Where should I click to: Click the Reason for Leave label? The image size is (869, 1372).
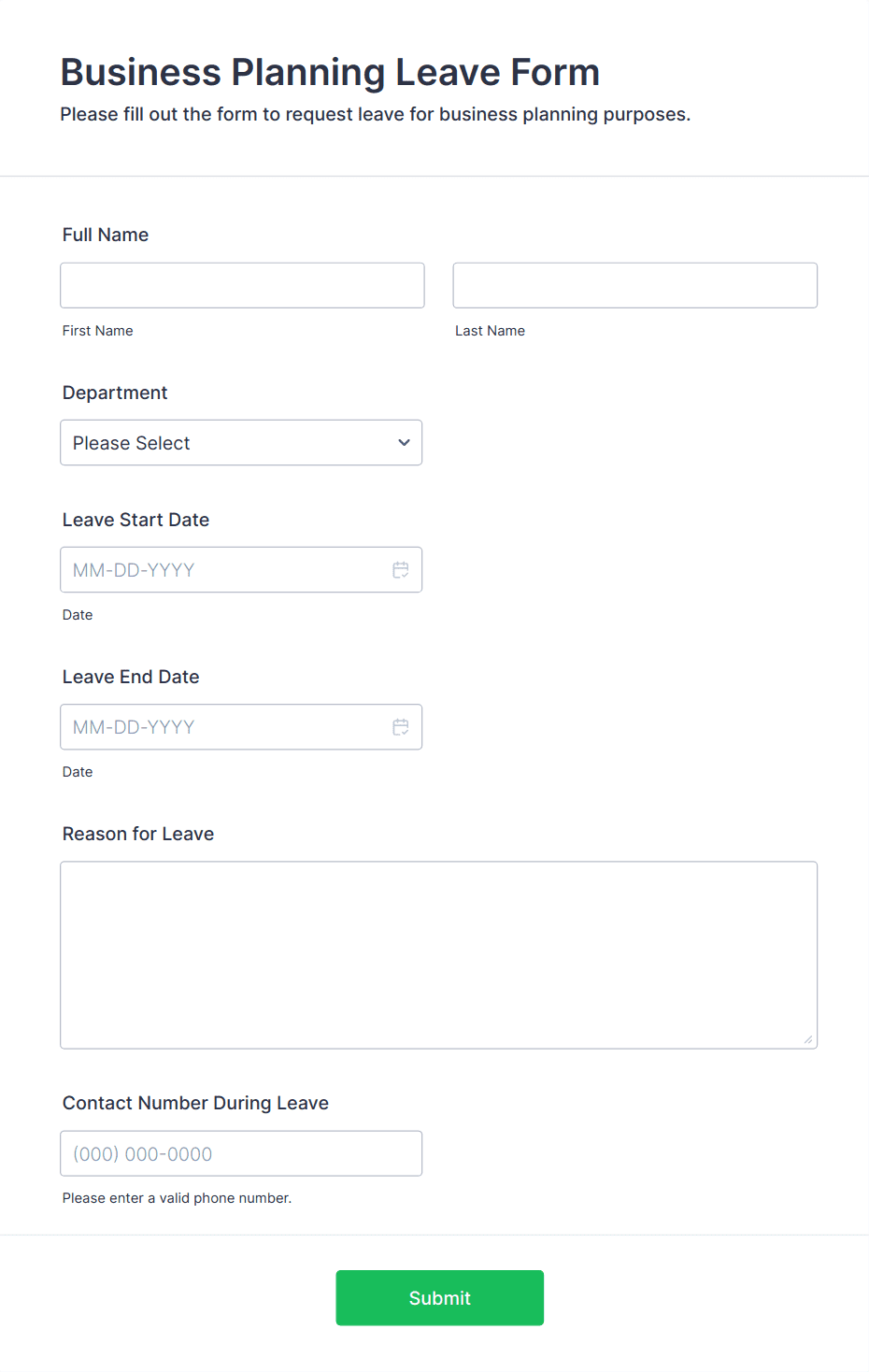coord(138,834)
